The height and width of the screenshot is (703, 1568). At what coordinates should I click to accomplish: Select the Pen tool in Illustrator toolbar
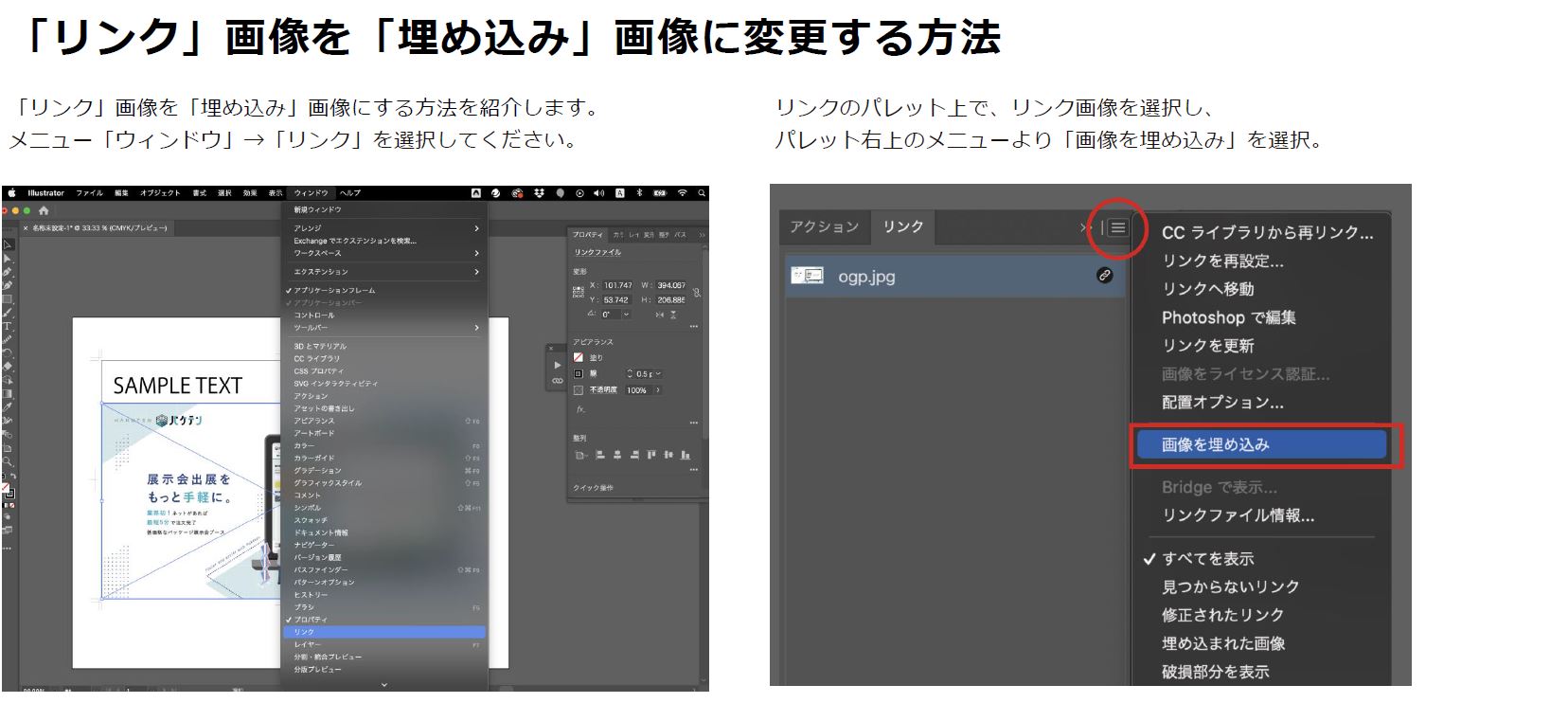pos(8,272)
